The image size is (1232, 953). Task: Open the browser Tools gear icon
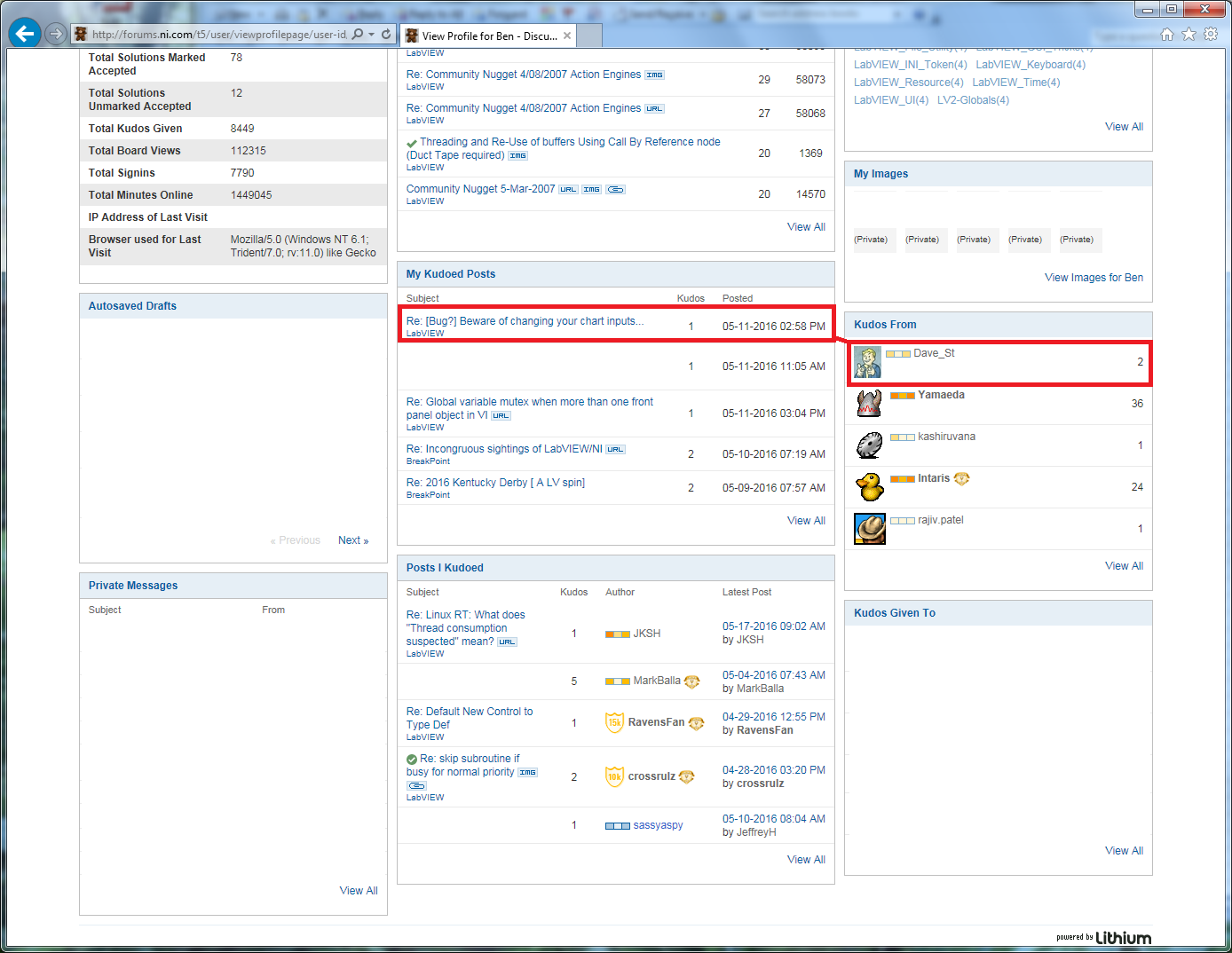(1211, 35)
